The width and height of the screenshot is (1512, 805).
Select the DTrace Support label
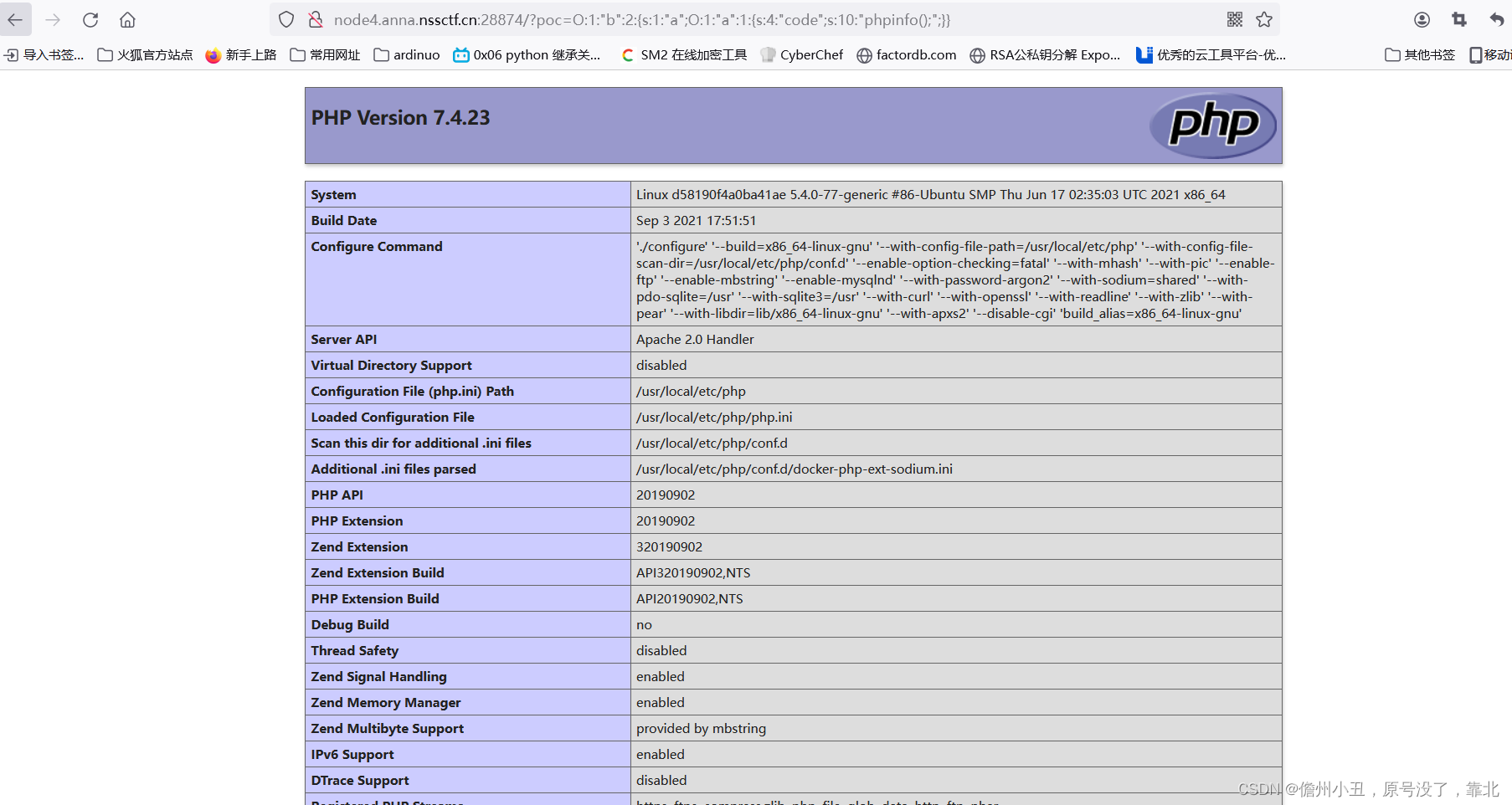[360, 780]
